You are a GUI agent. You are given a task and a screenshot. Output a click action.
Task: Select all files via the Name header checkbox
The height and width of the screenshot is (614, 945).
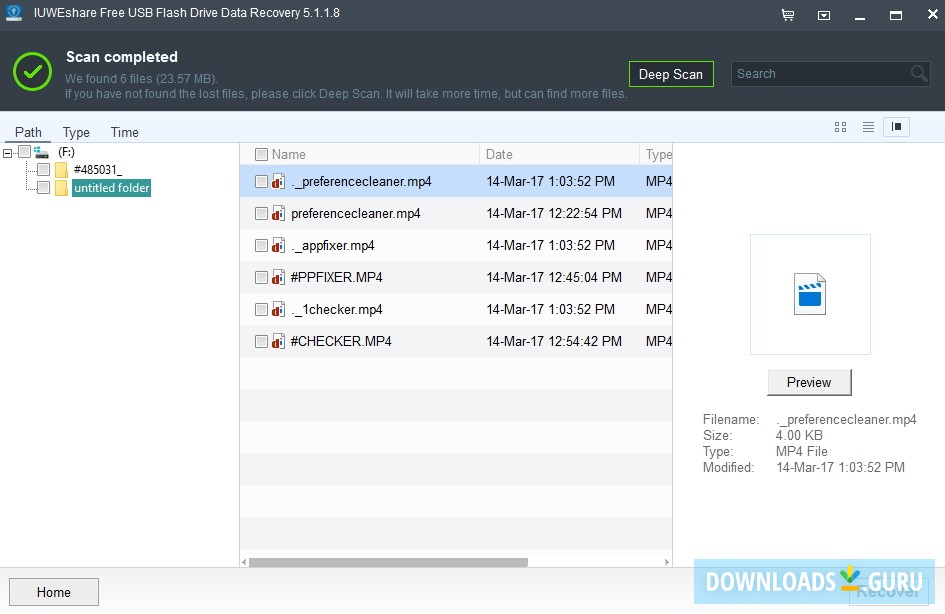(263, 154)
